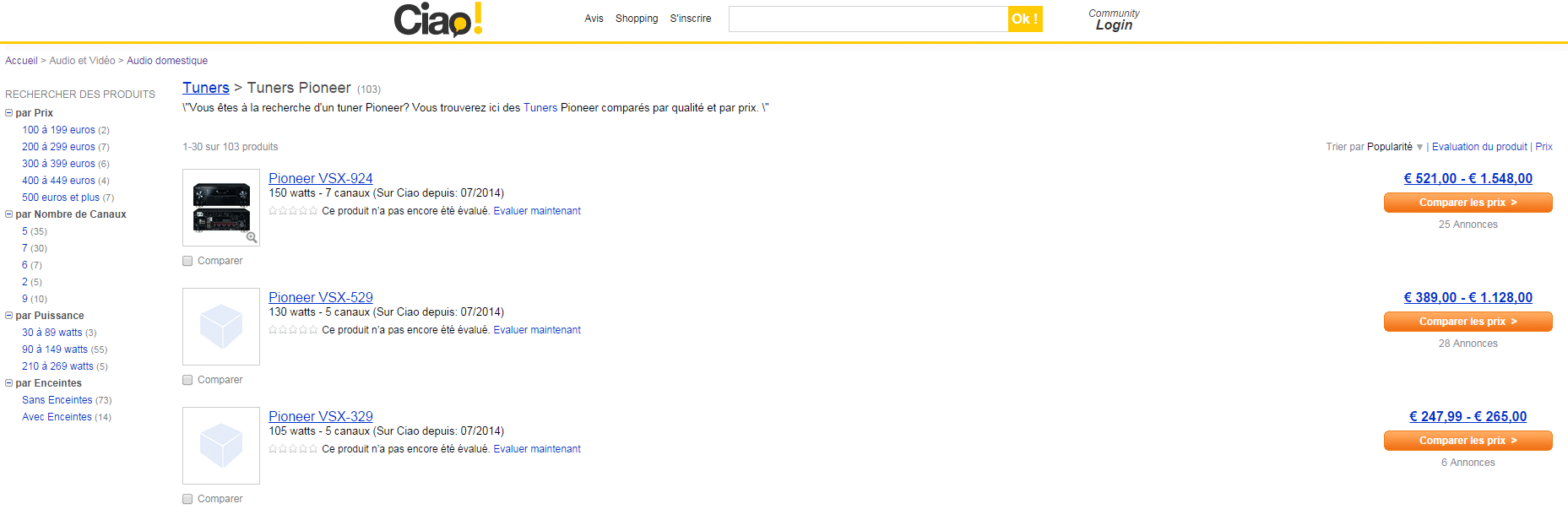Click the Ciao! logo
The height and width of the screenshot is (520, 1568).
[x=438, y=19]
